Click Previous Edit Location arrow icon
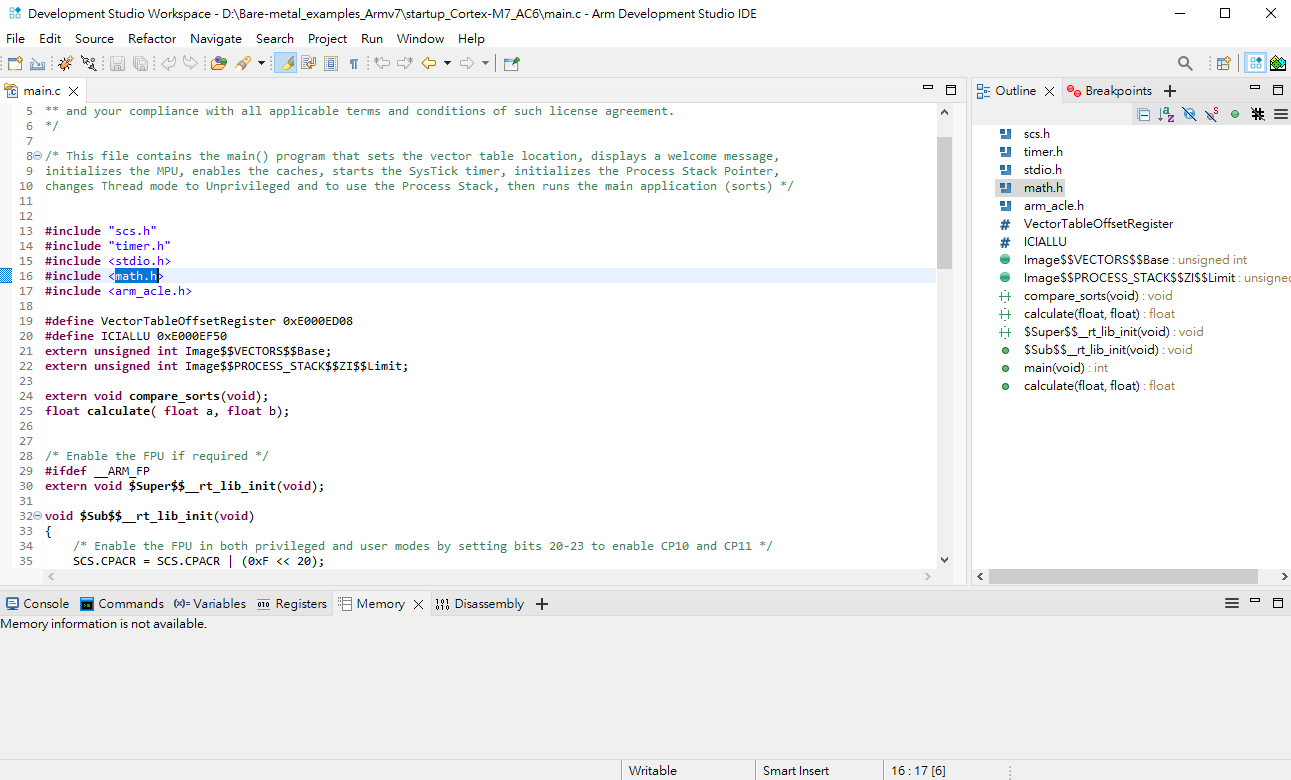Screen dimensions: 1291x780 coord(381,63)
